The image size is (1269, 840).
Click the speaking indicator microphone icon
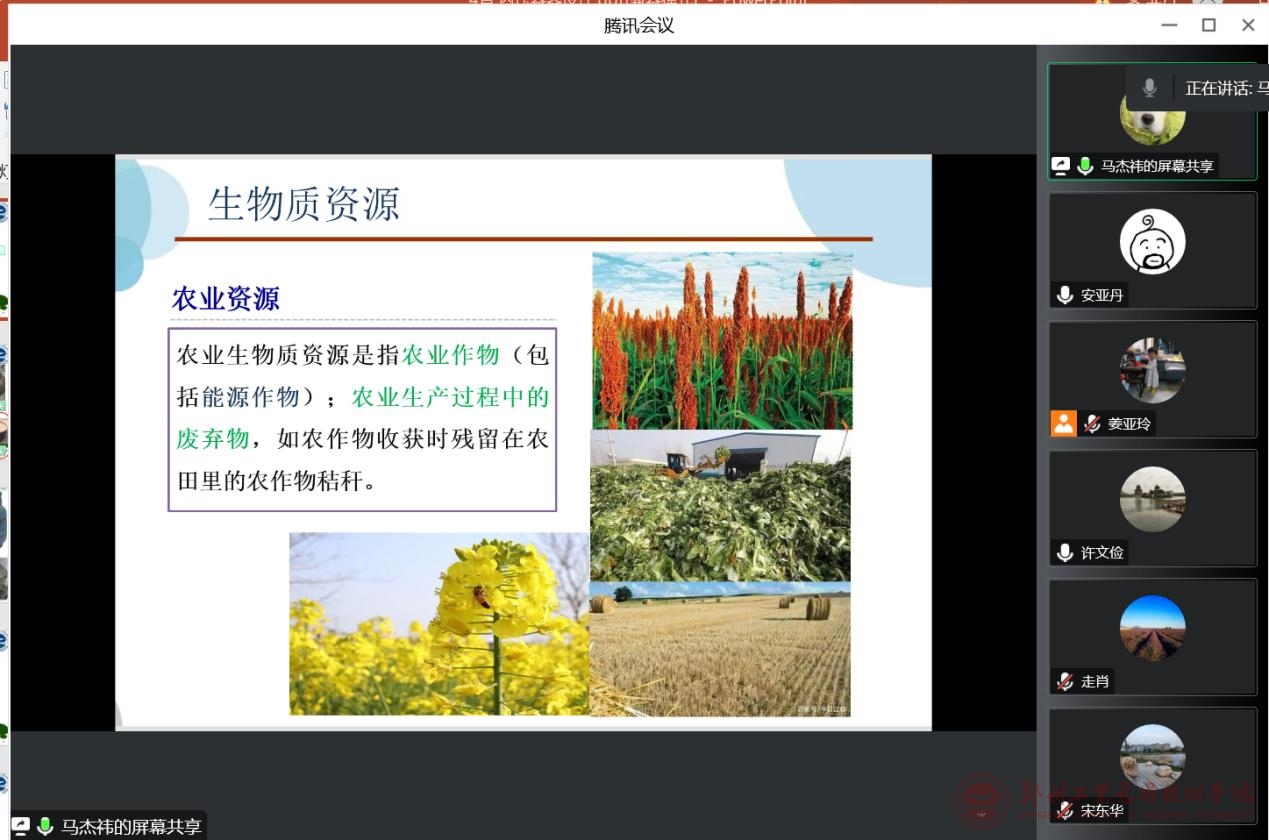1149,88
